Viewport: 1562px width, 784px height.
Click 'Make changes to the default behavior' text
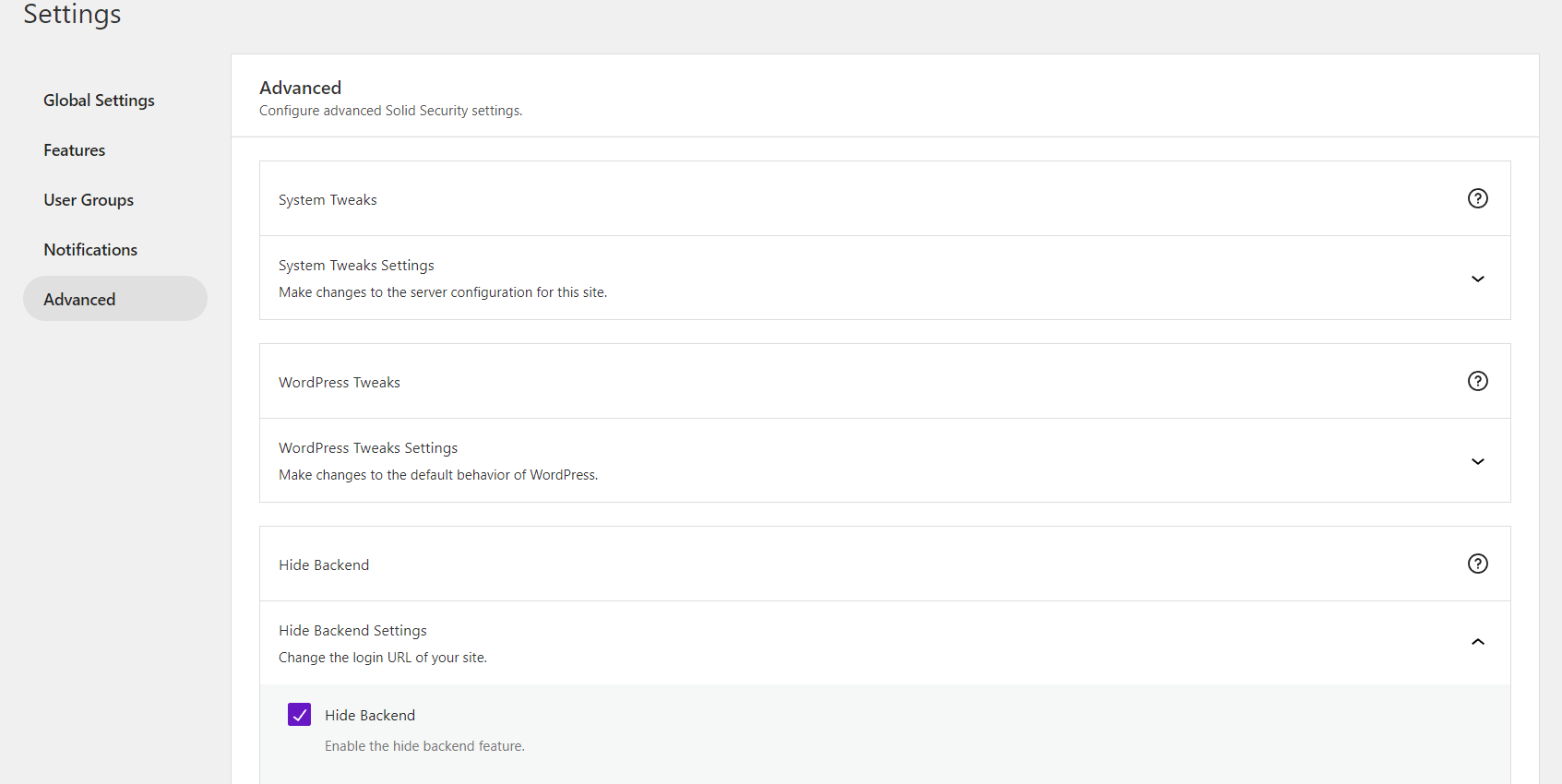[x=438, y=475]
